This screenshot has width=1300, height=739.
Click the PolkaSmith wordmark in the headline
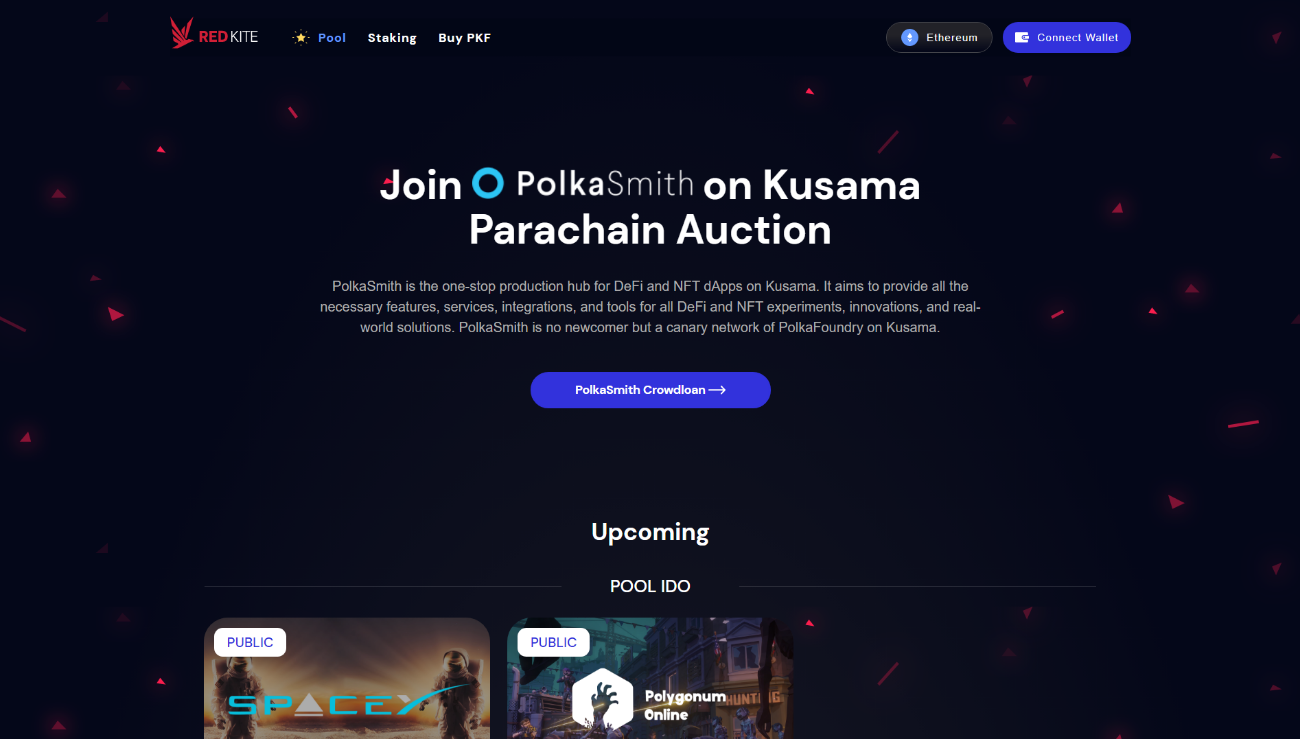[605, 183]
